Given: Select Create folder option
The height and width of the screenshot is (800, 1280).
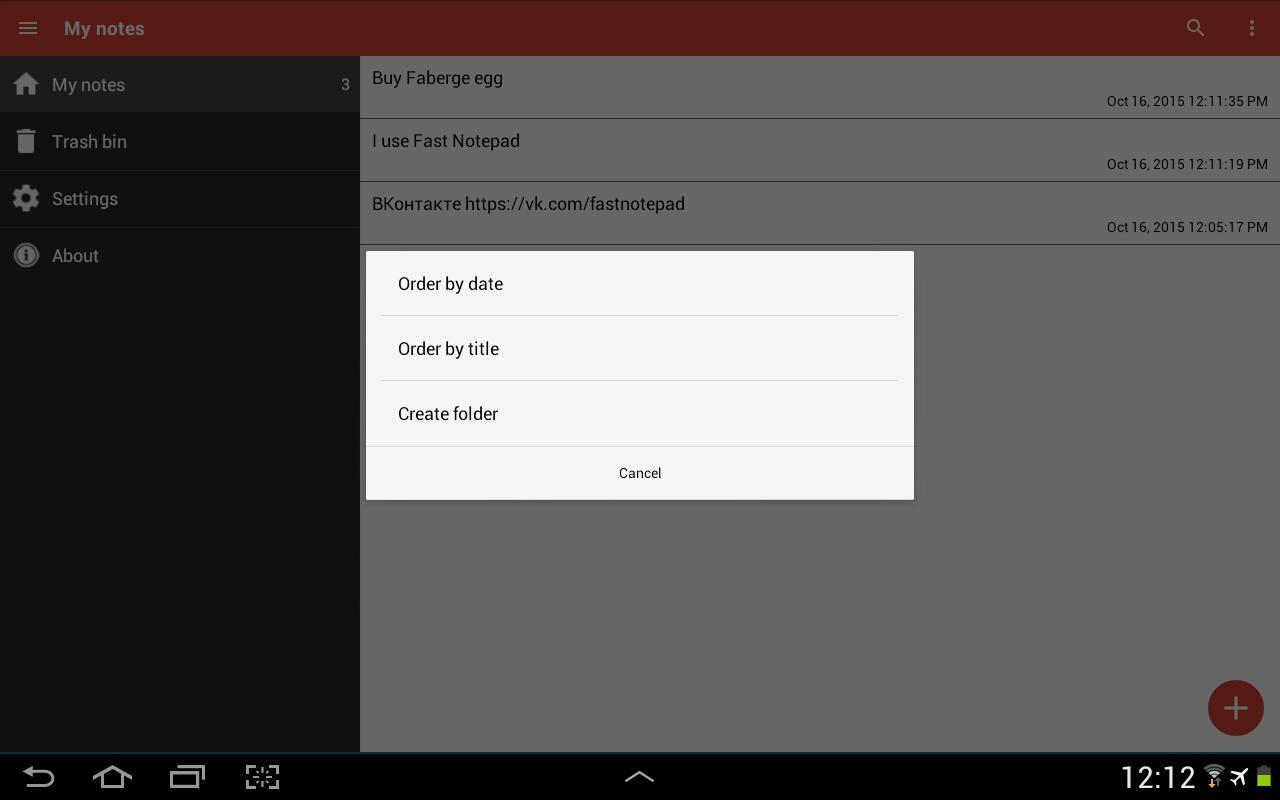Looking at the screenshot, I should pyautogui.click(x=640, y=414).
